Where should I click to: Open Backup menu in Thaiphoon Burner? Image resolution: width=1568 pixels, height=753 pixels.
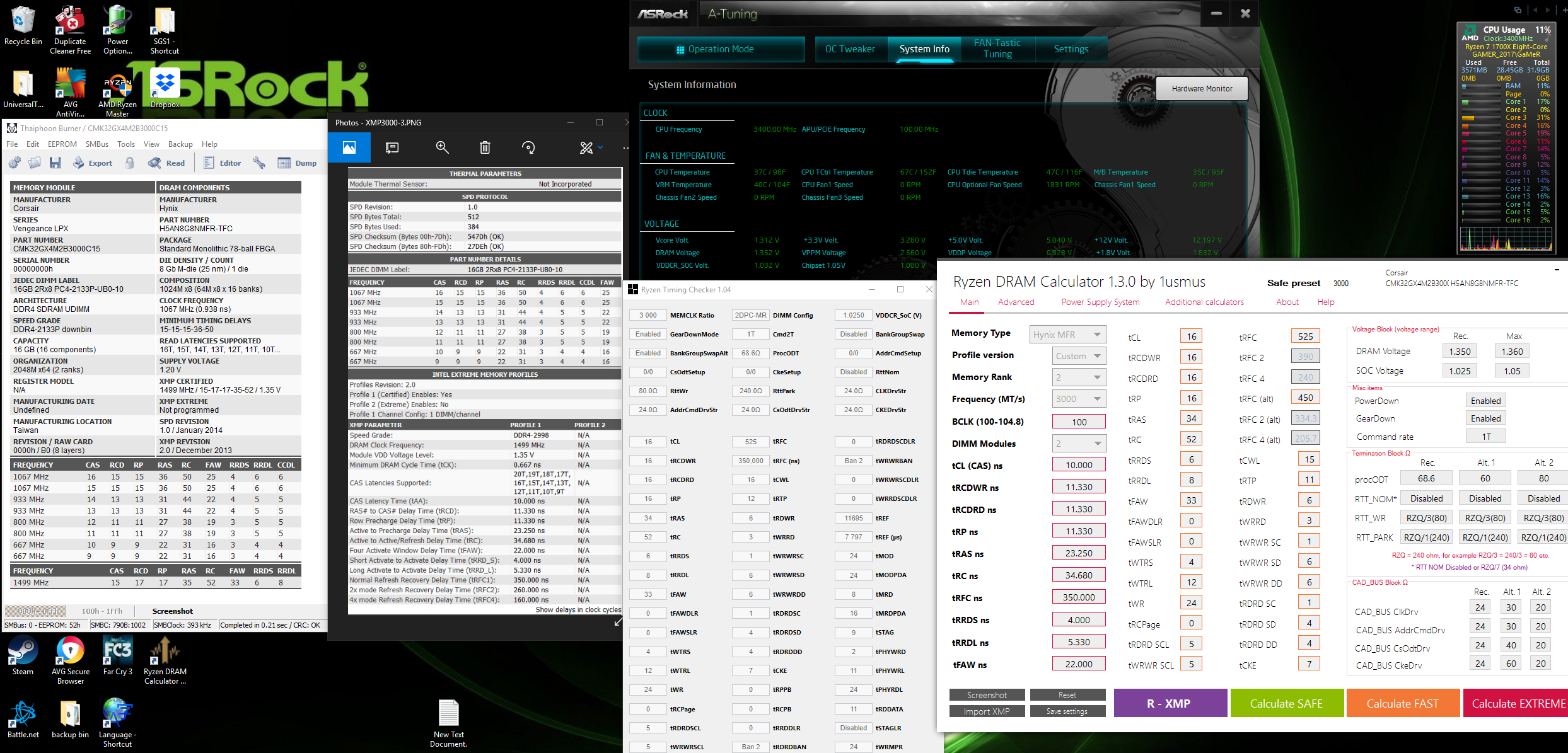[x=180, y=144]
